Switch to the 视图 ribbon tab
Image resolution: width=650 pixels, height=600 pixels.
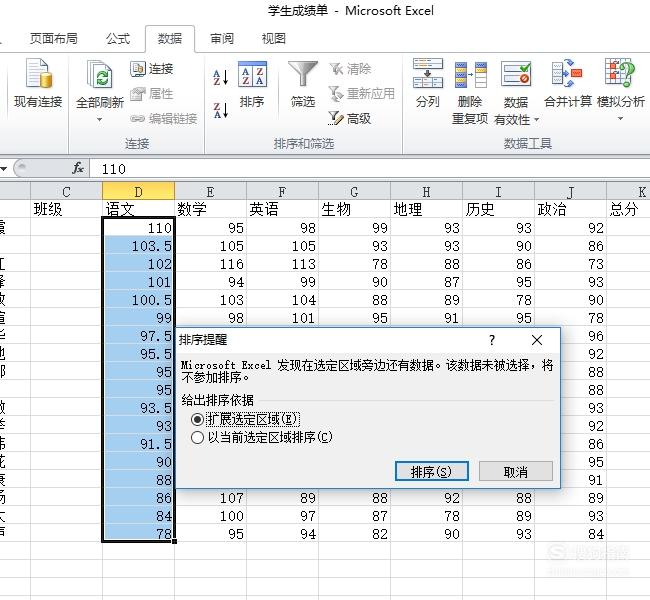click(274, 39)
